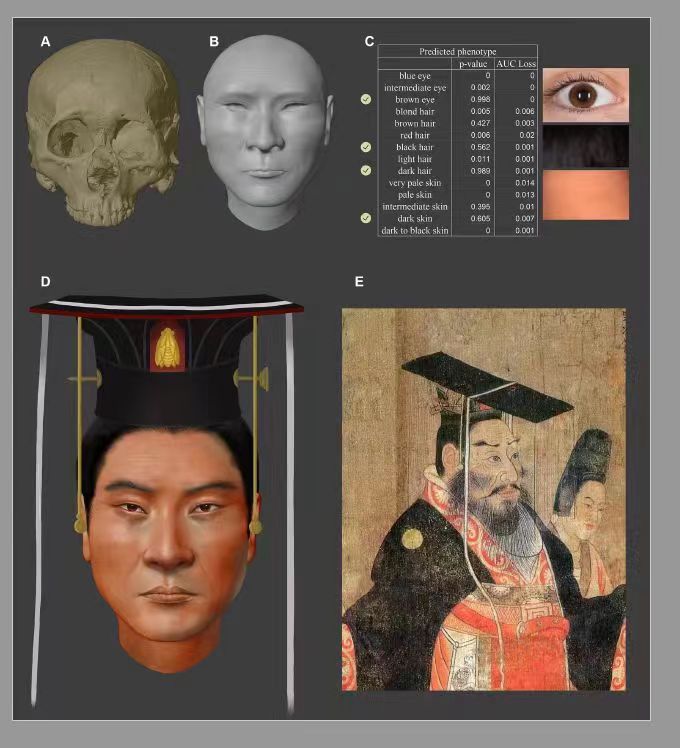Select the skull scan in panel A
The width and height of the screenshot is (680, 748).
tap(102, 132)
